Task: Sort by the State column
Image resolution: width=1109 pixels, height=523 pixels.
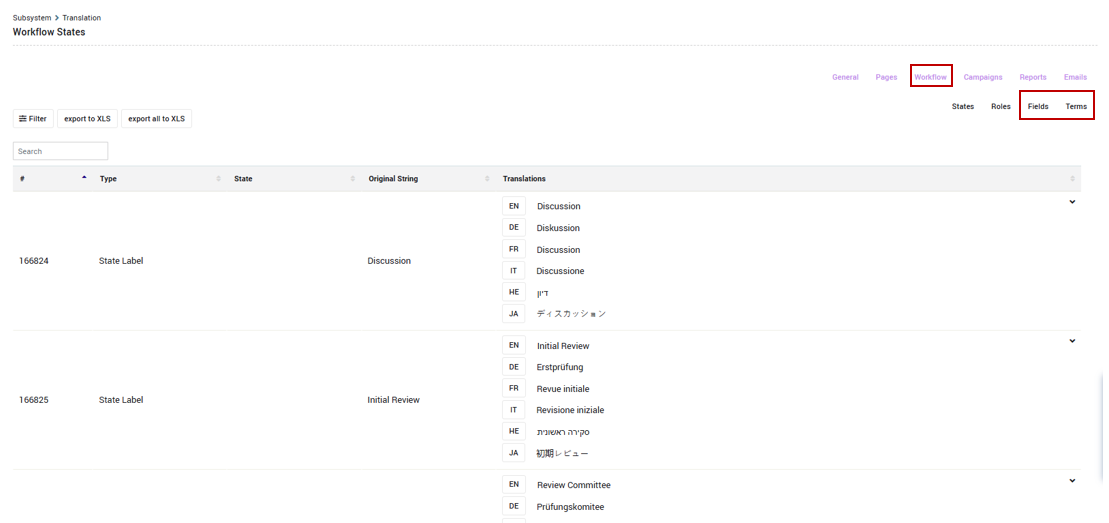Action: 294,178
